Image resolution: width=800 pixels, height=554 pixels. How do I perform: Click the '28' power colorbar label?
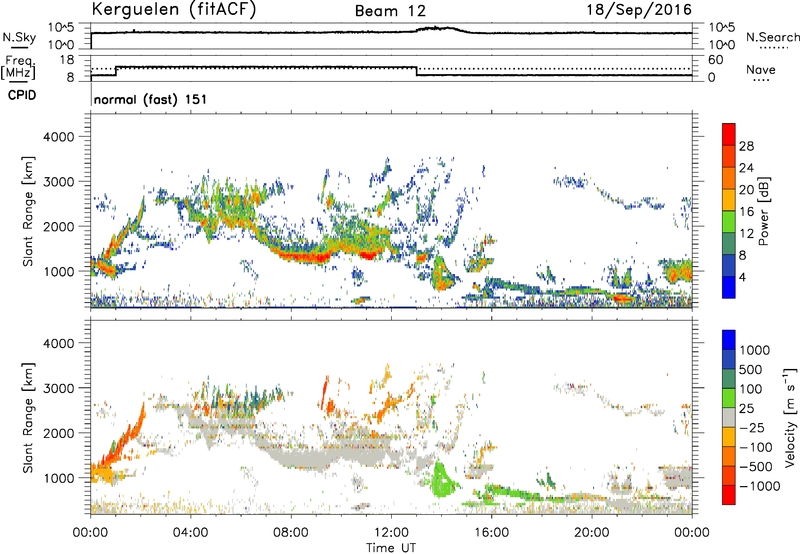[746, 146]
